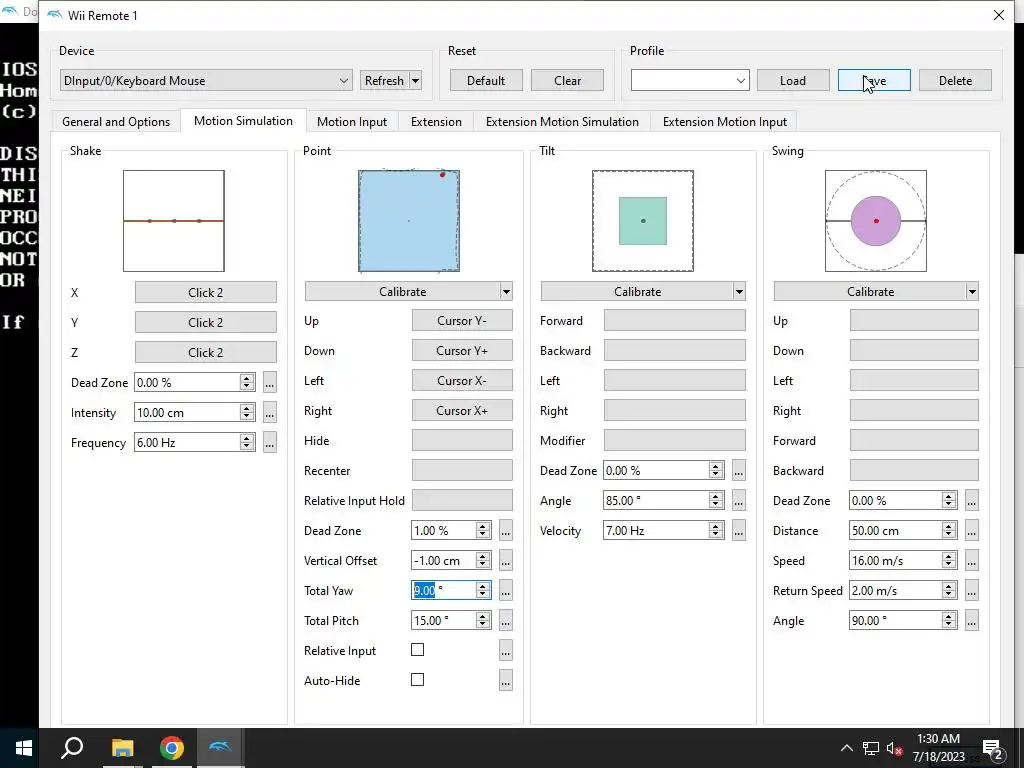Click Point Right Cursor X+ mapping
This screenshot has width=1024, height=768.
(462, 411)
